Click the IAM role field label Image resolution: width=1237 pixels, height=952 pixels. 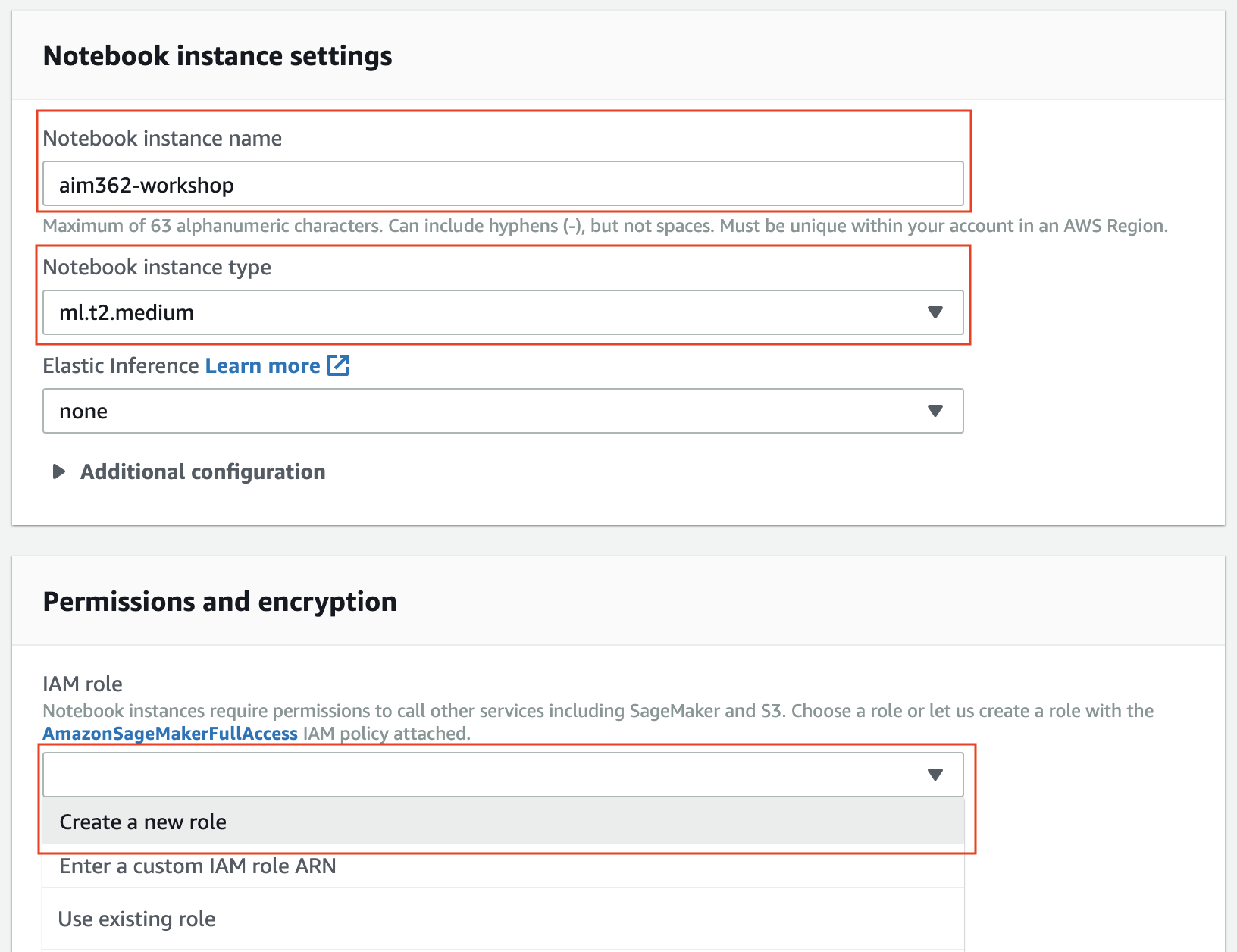pos(83,684)
